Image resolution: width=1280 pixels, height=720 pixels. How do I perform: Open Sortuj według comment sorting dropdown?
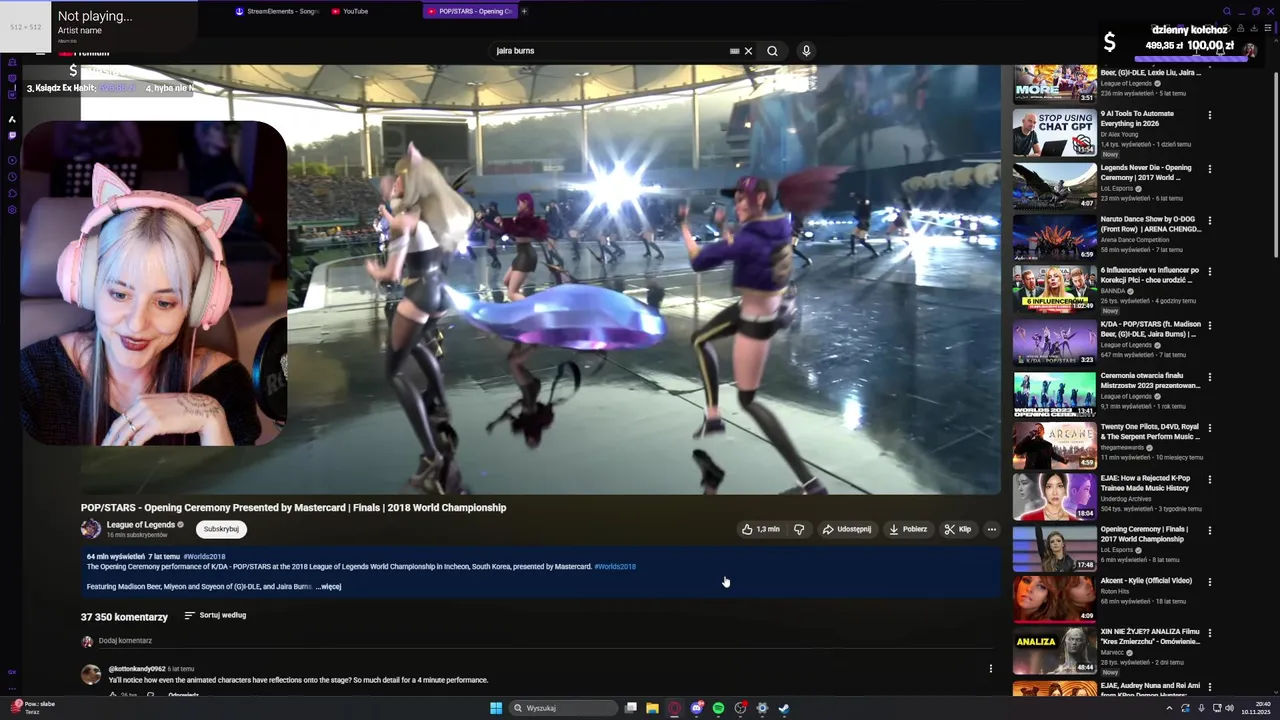click(215, 615)
